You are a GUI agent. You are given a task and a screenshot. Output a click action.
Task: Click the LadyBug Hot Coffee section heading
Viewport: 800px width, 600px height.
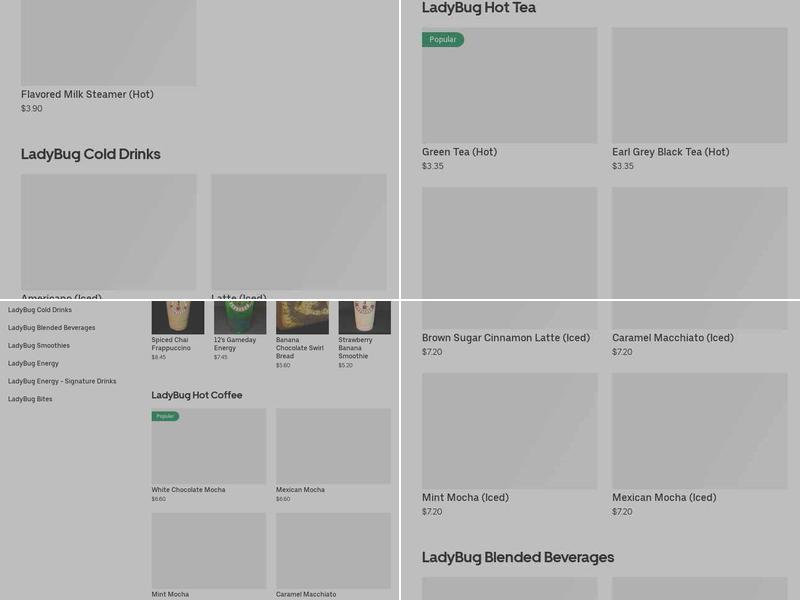pos(197,395)
